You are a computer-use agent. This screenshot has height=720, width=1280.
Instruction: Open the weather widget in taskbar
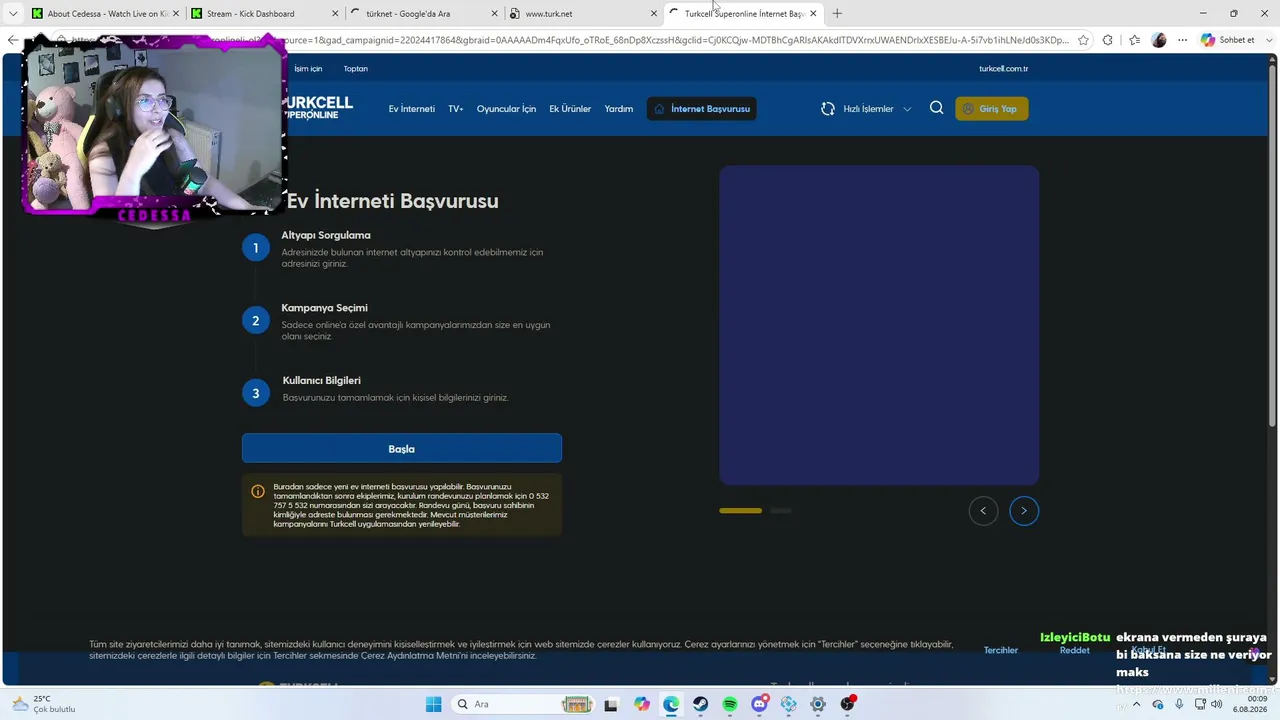pos(45,704)
